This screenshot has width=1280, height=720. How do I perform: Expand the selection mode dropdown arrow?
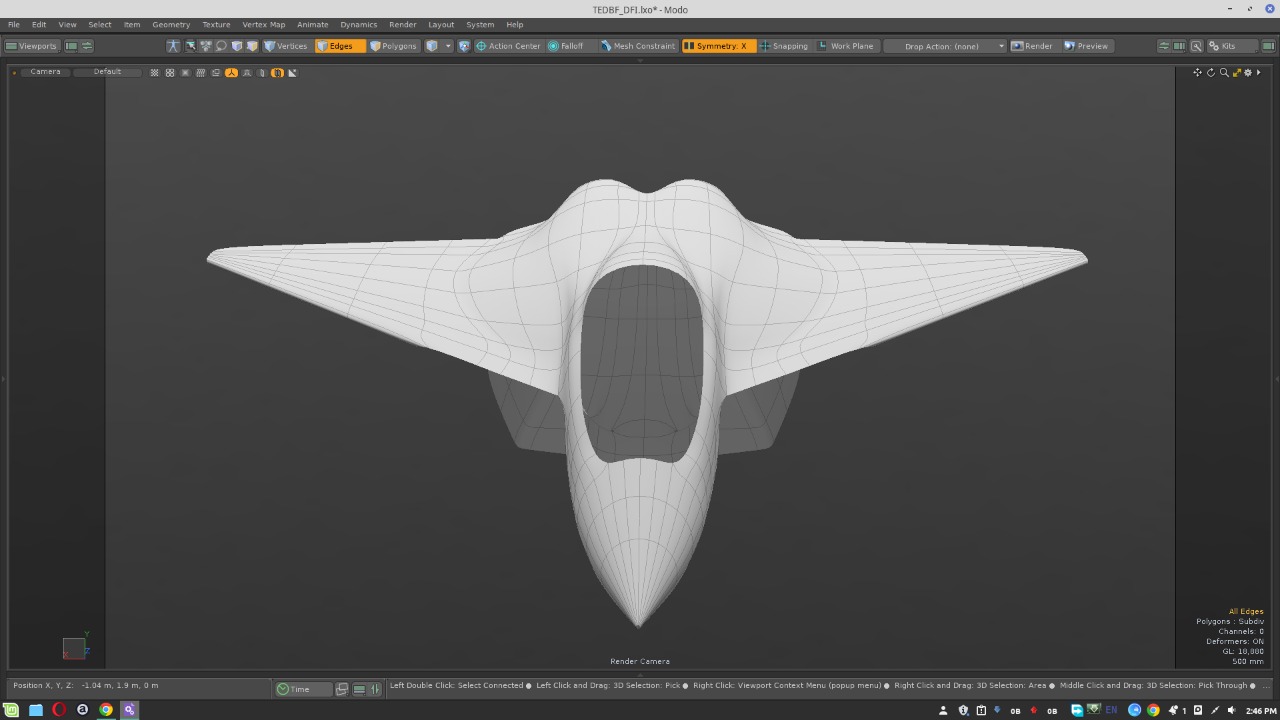click(448, 46)
